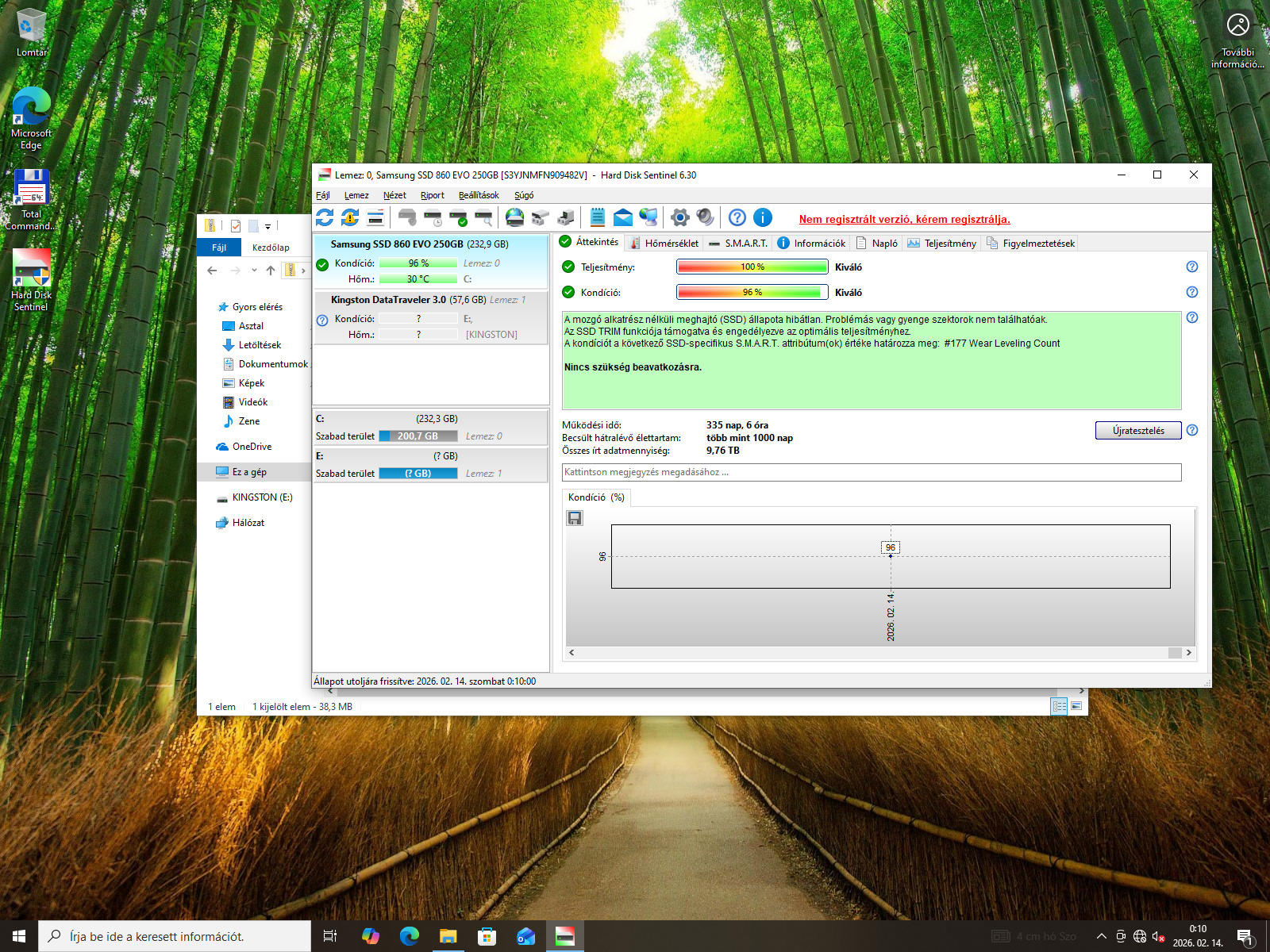Screen dimensions: 1270x952
Task: Open Total Commander desktop shortcut
Action: [31, 199]
